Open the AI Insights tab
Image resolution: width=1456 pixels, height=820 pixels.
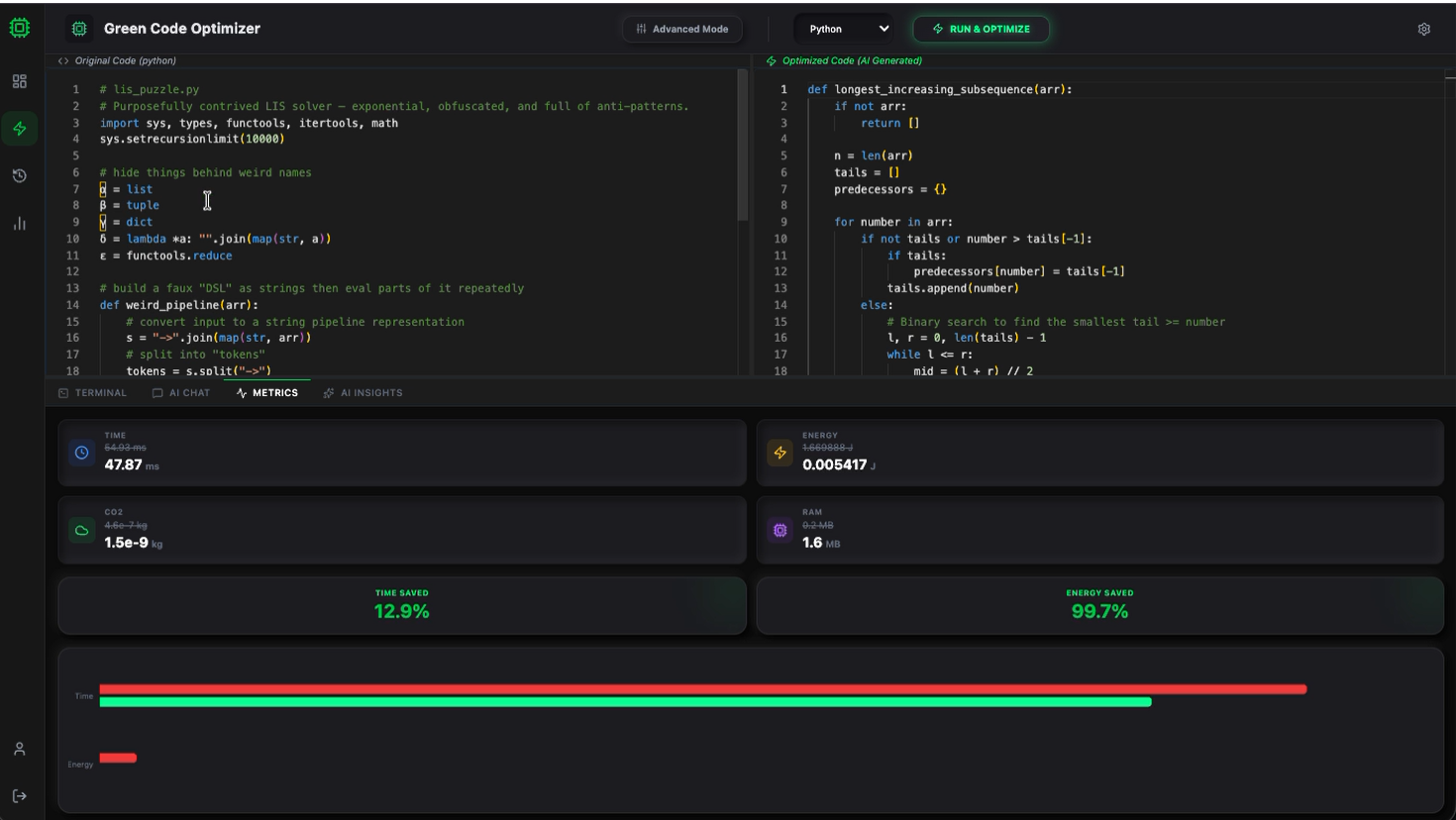pyautogui.click(x=364, y=393)
